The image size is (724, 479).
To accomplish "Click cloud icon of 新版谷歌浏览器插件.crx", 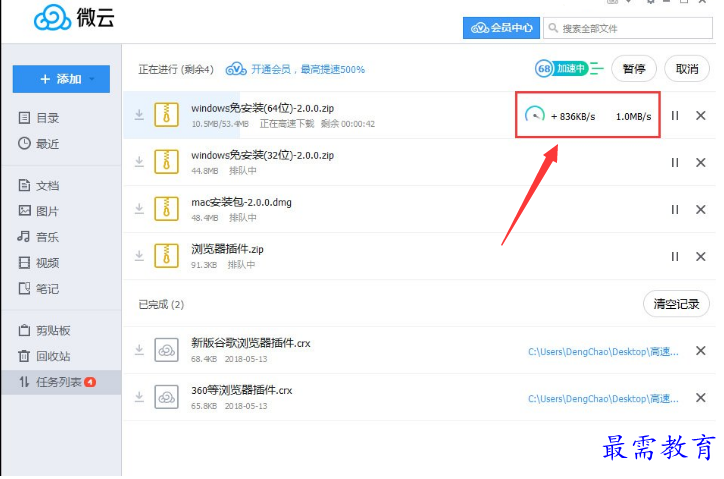I will (x=166, y=350).
